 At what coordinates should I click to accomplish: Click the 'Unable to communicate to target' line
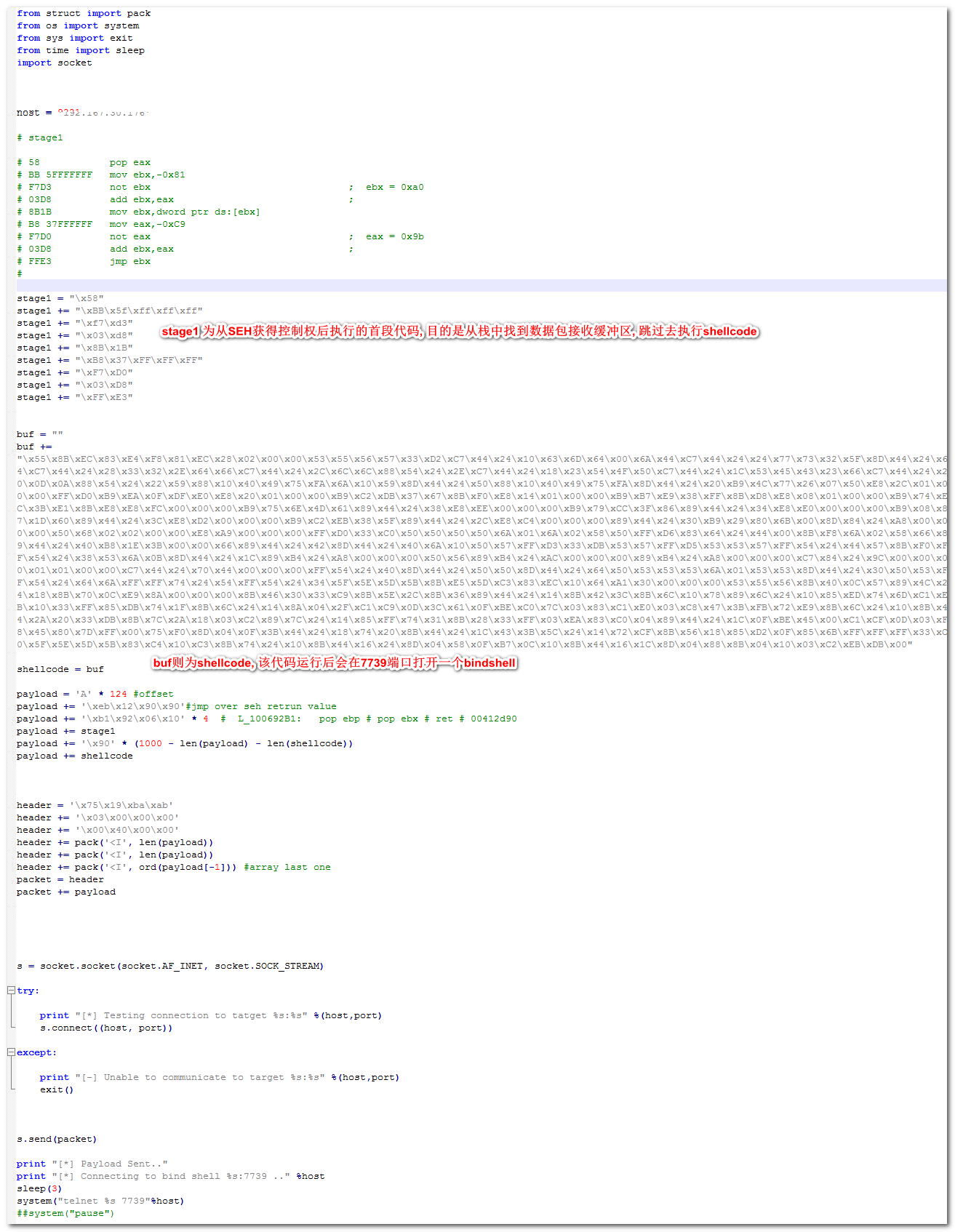[220, 1077]
